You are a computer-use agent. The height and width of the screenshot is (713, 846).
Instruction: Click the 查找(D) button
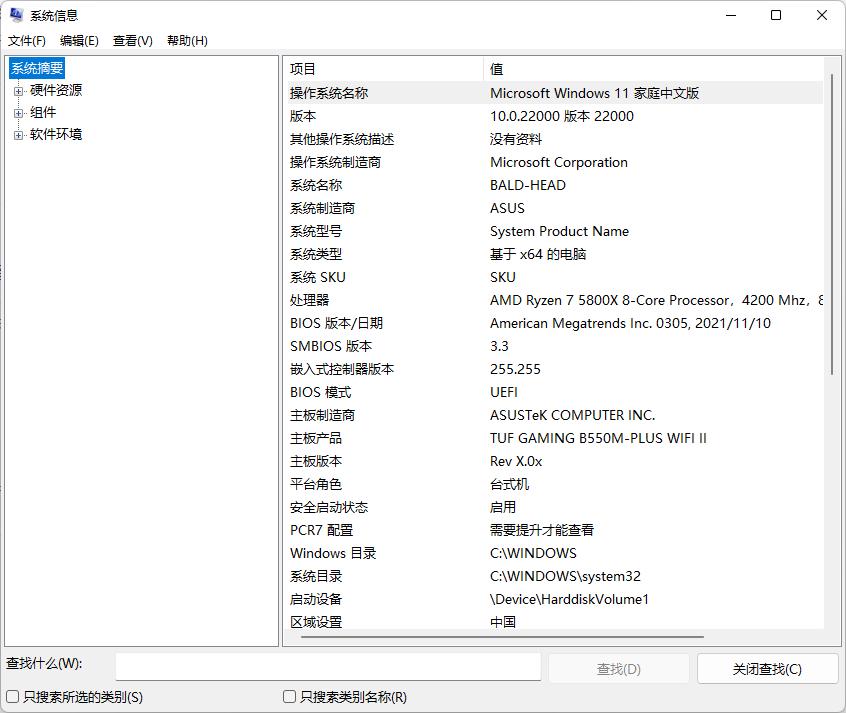[618, 669]
